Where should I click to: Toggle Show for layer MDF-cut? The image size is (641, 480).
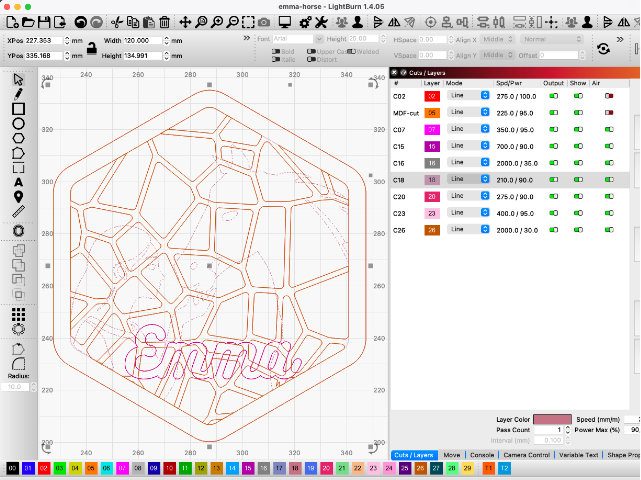578,112
